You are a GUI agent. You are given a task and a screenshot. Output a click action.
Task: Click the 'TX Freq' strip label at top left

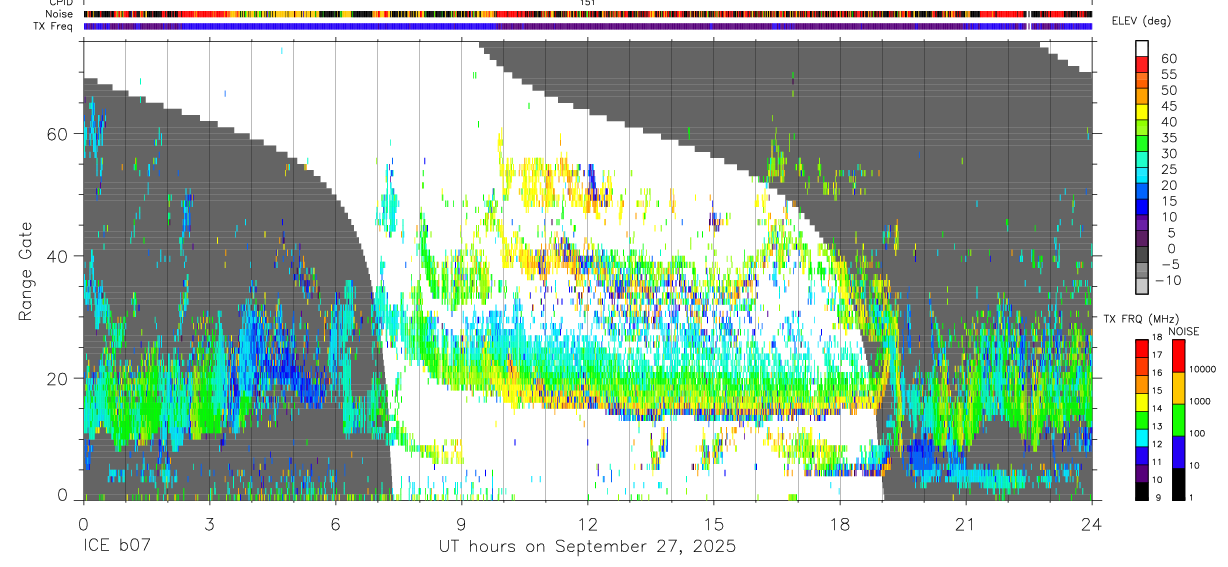pos(54,26)
